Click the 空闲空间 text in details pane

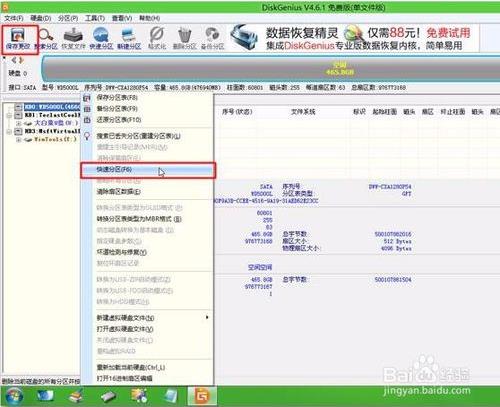260,267
